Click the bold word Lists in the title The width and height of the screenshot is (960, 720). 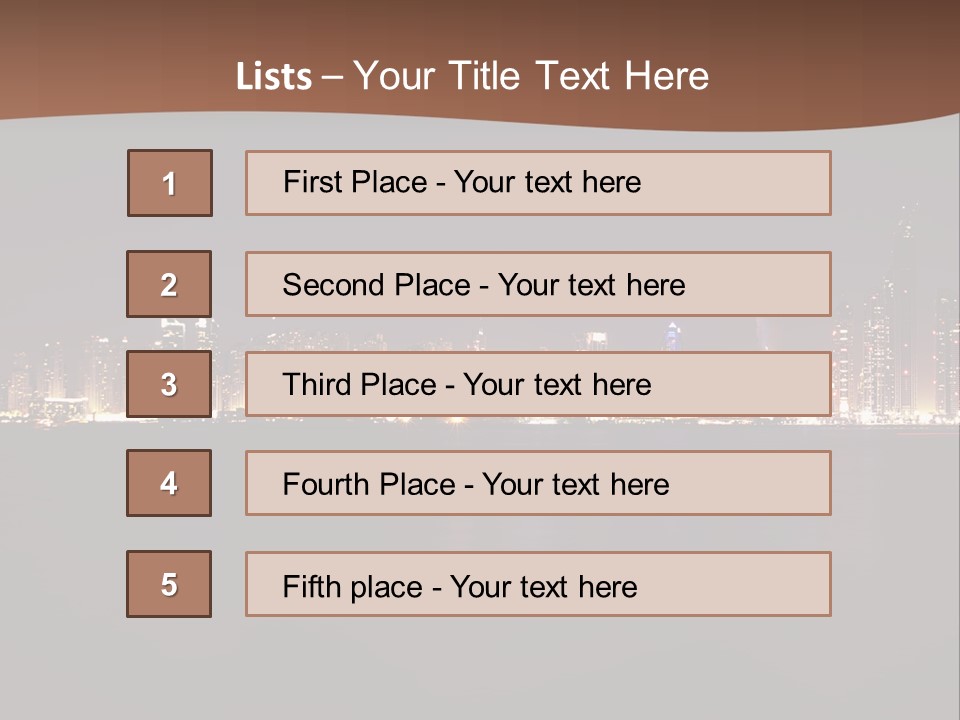pos(273,77)
